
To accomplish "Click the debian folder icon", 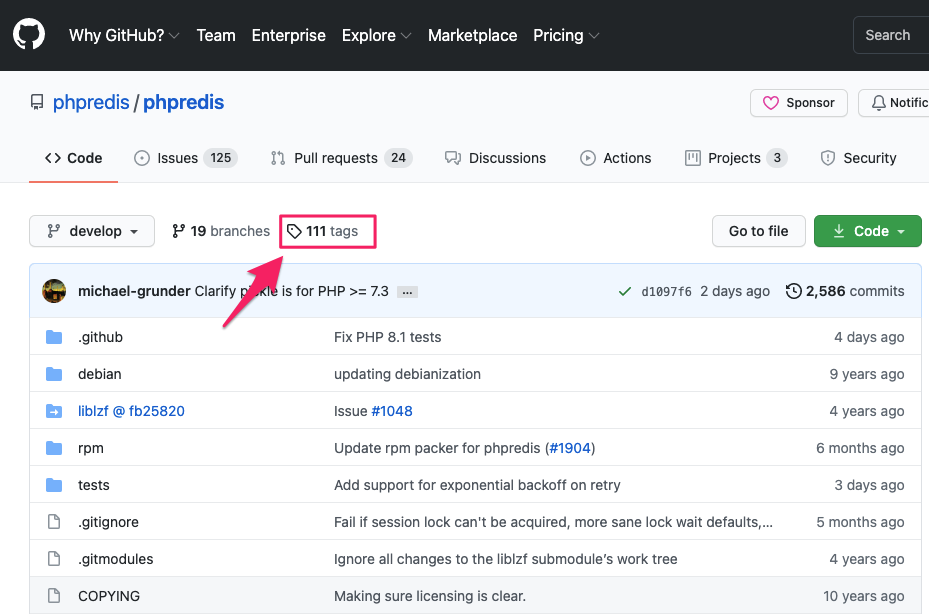I will [x=54, y=374].
